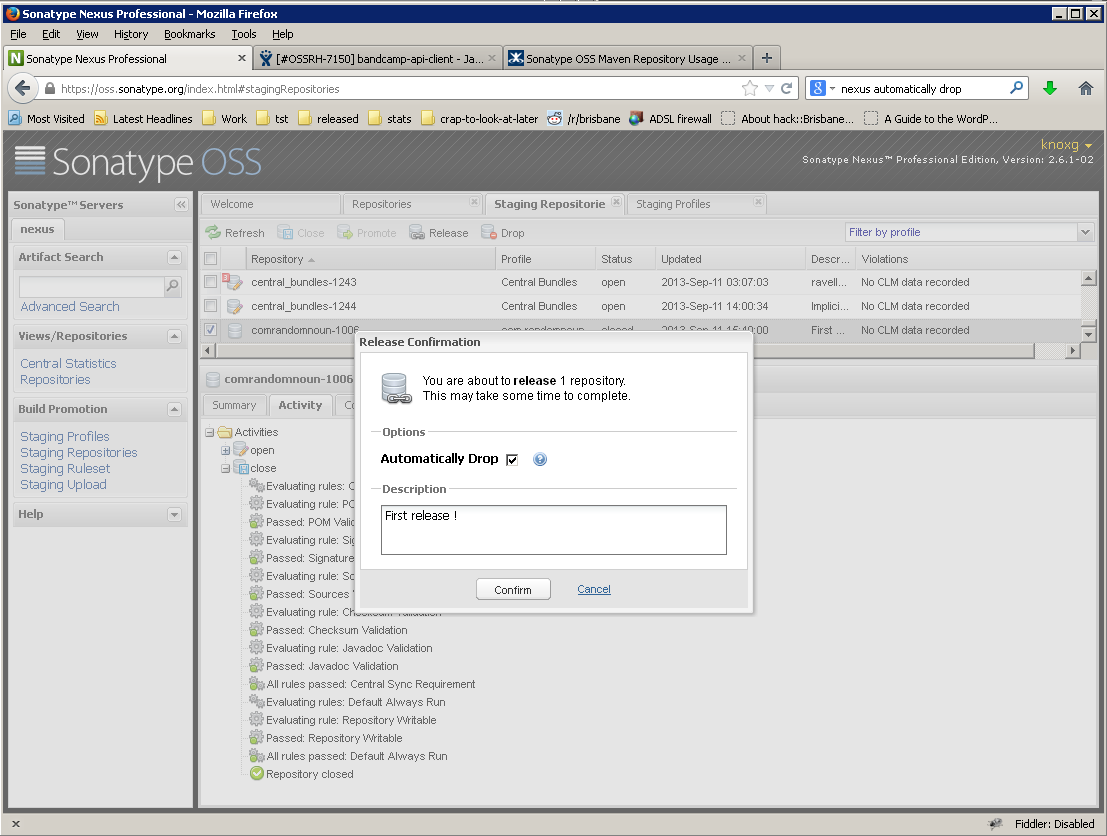Open the /r/brisbane reddit bookmark
Image resolution: width=1107 pixels, height=836 pixels.
click(584, 119)
